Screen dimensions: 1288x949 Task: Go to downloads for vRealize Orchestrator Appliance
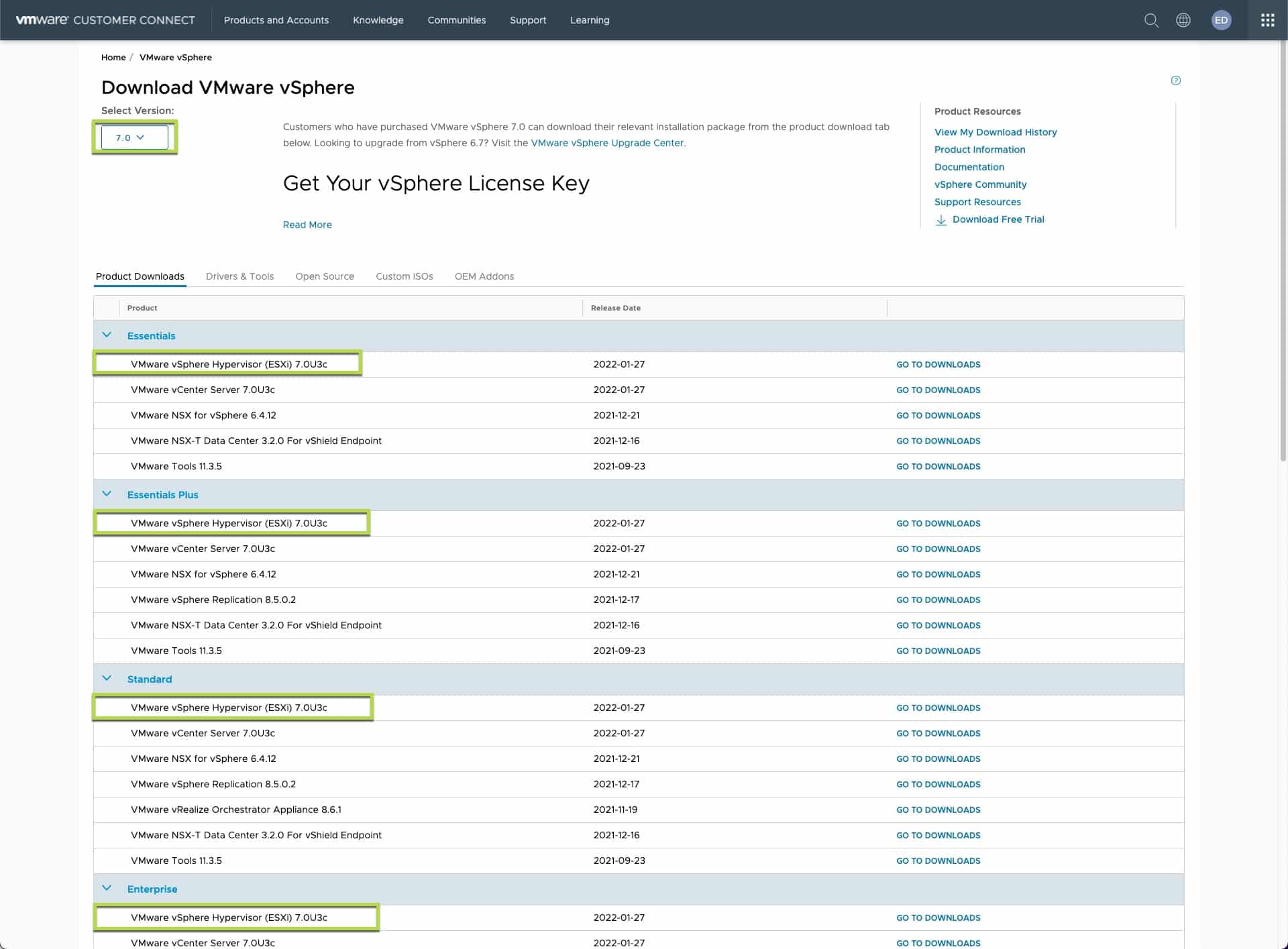(938, 810)
